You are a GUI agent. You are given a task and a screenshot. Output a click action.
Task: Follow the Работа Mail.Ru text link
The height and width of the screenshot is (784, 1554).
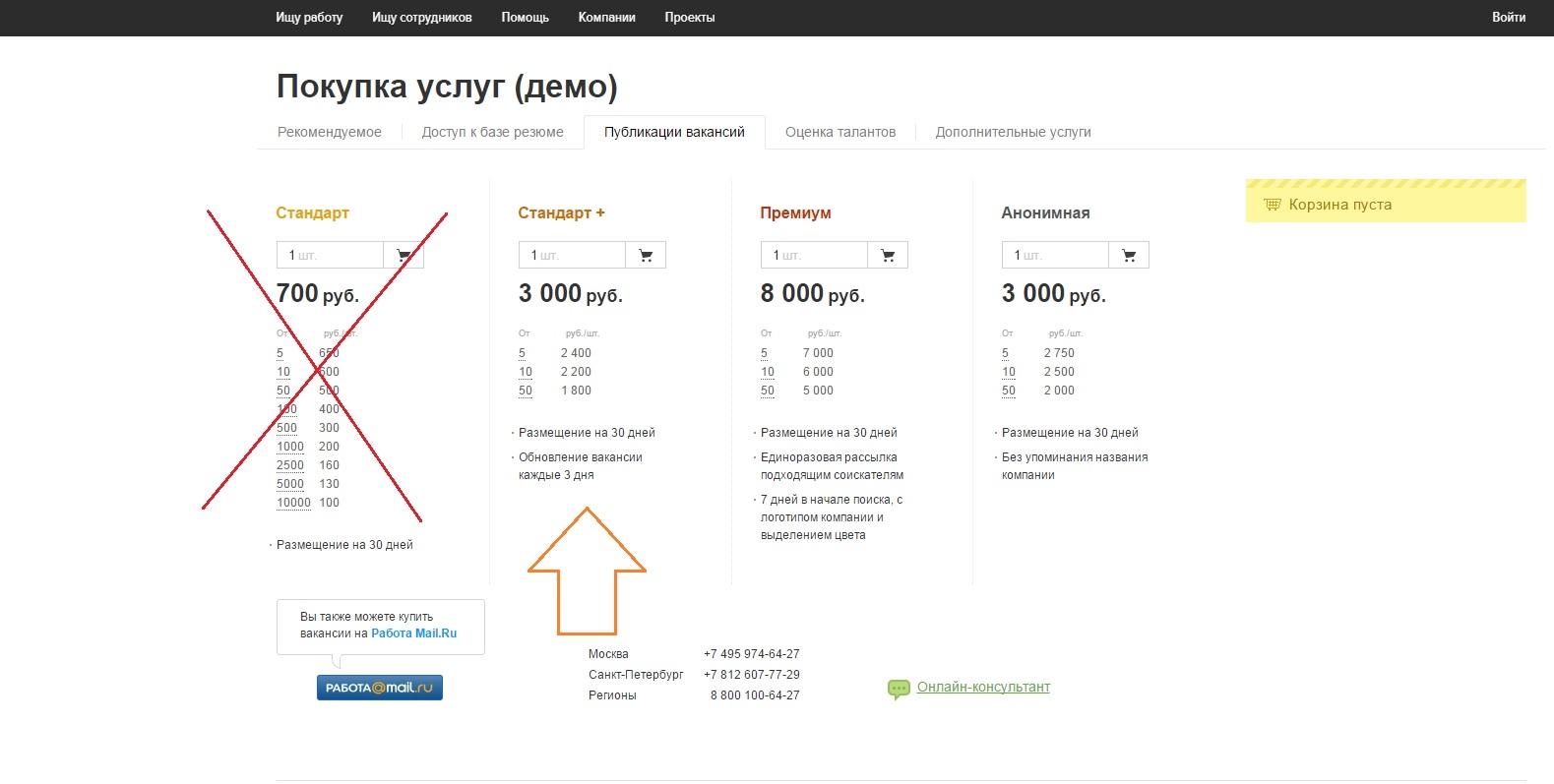413,633
